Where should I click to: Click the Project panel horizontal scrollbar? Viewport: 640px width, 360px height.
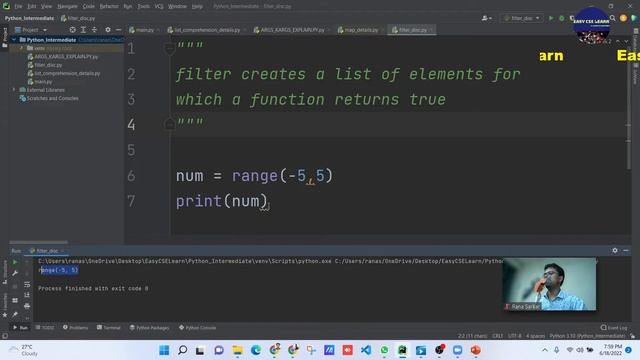point(38,242)
